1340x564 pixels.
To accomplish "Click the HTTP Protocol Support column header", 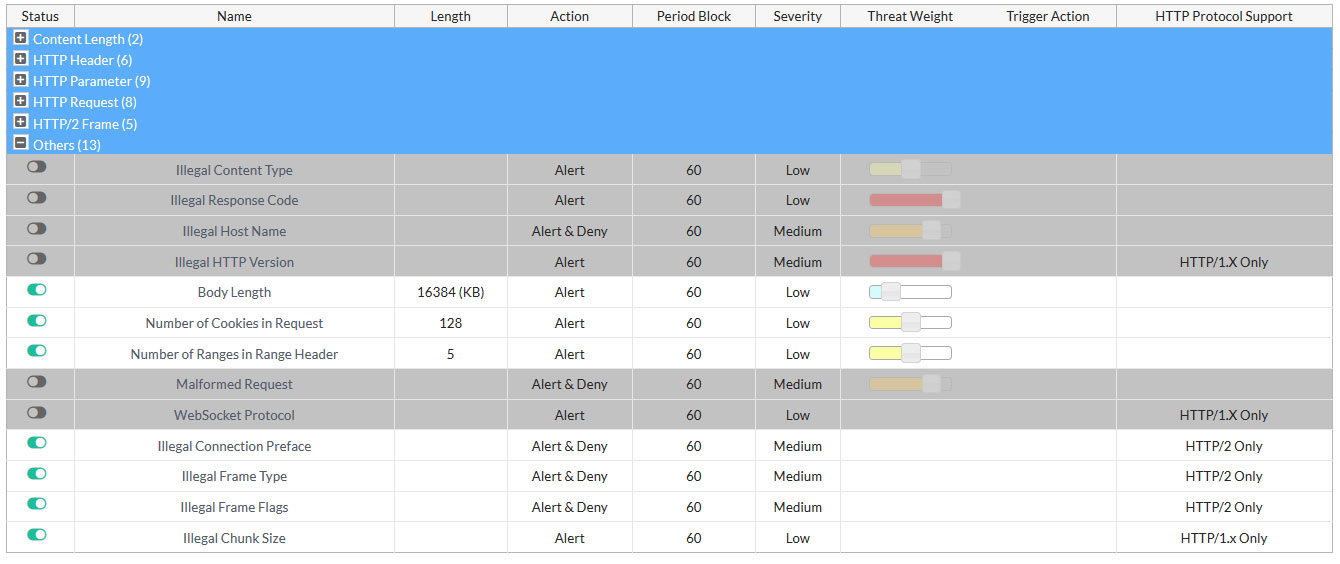I will 1223,16.
